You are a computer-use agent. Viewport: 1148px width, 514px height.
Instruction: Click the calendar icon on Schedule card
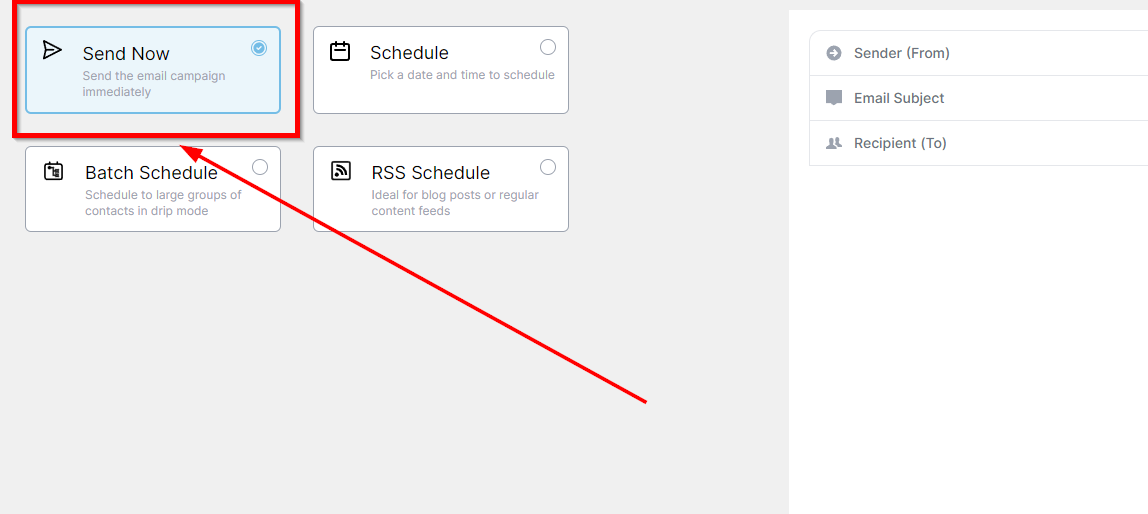[340, 51]
